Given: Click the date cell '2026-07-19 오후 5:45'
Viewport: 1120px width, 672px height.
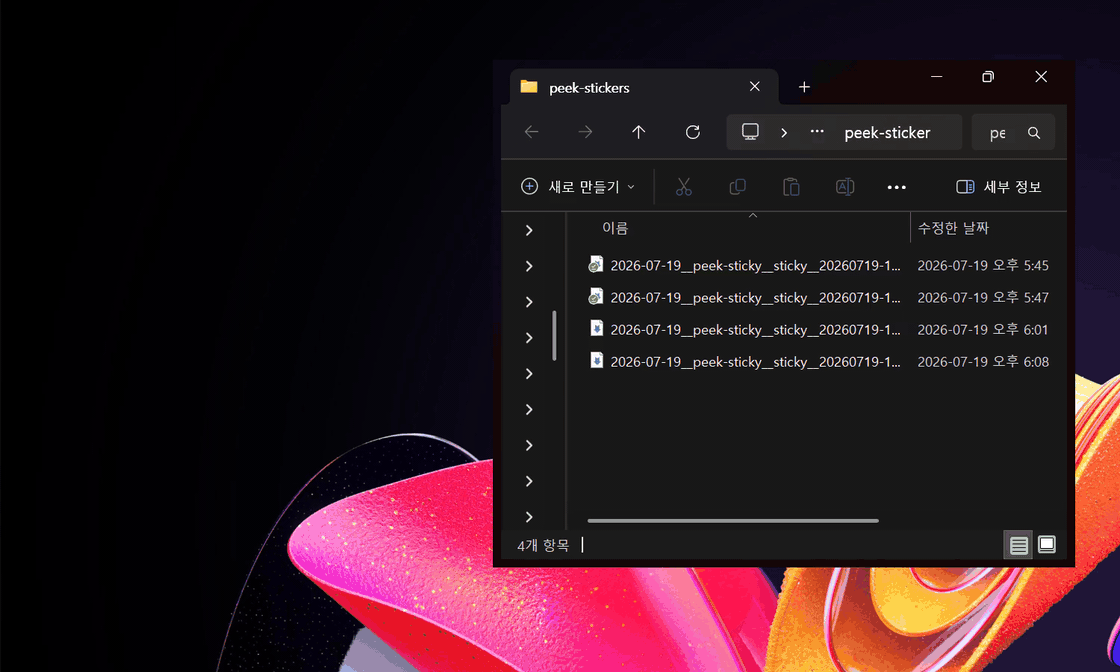Looking at the screenshot, I should coord(983,265).
